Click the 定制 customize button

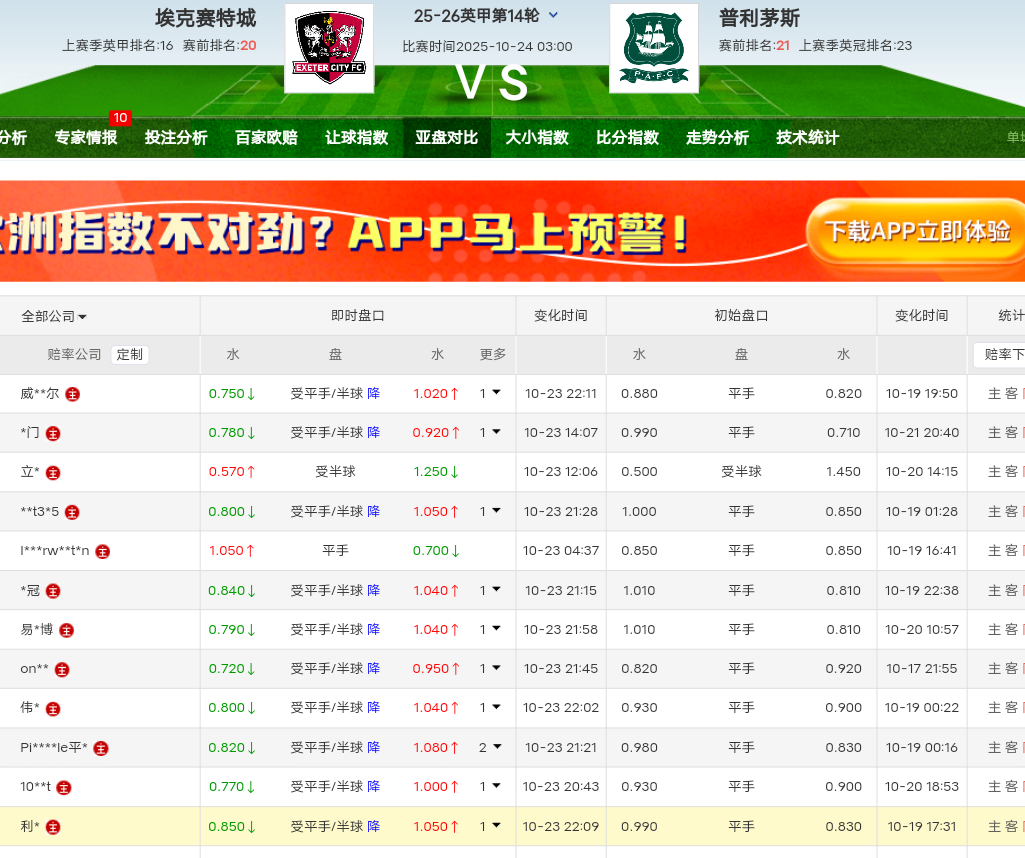(x=129, y=354)
